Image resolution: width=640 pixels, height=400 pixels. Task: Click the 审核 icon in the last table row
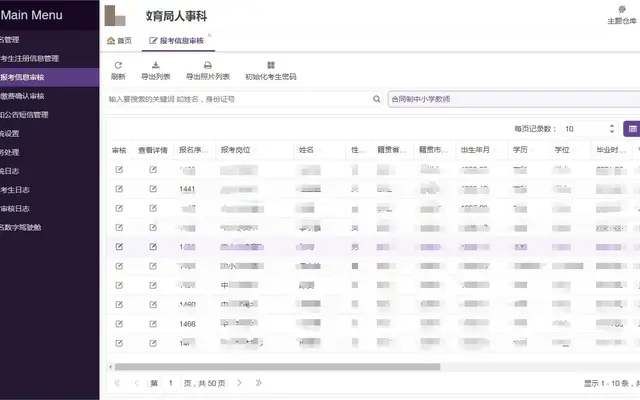119,343
